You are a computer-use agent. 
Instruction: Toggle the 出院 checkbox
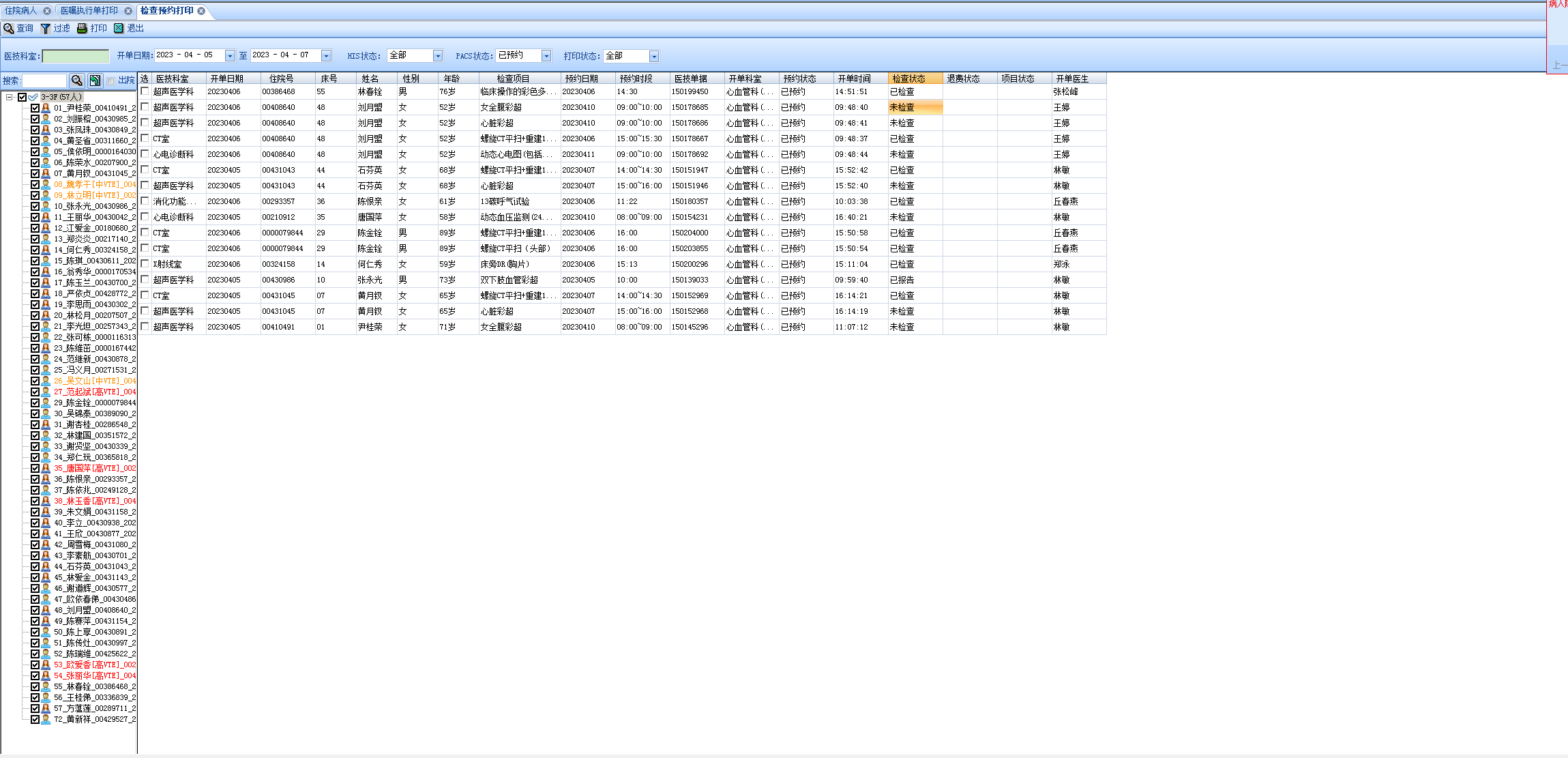[x=111, y=81]
